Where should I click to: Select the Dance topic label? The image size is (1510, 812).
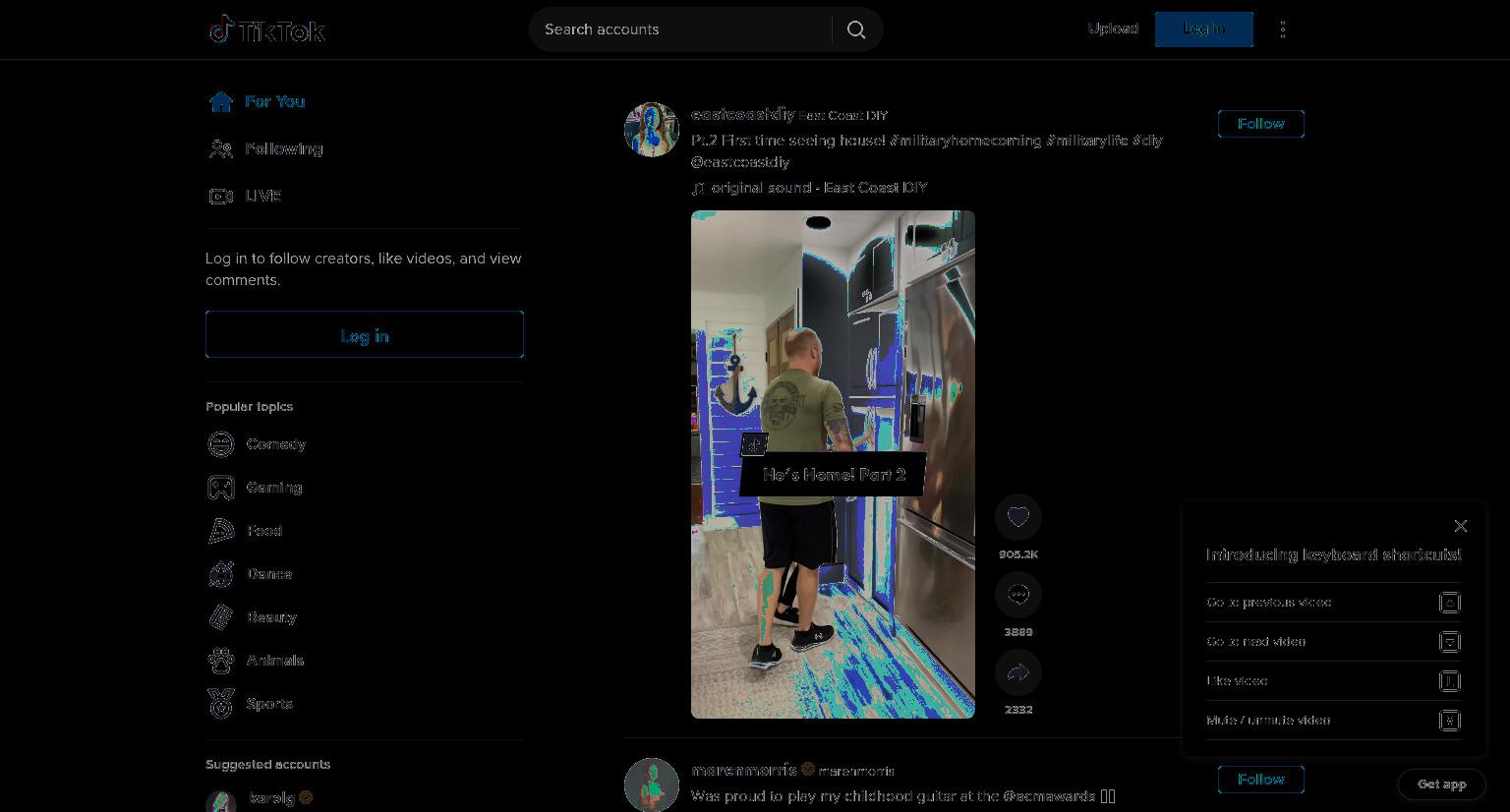[269, 574]
